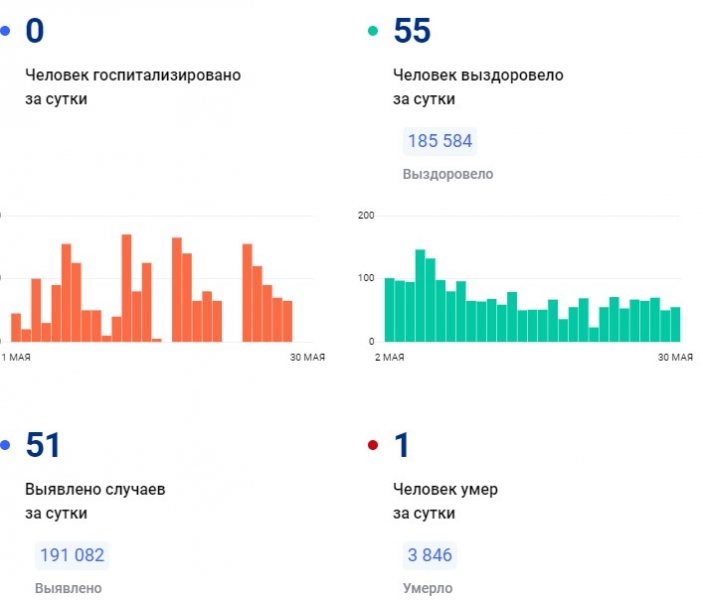
Task: Click the last bar of the green chart
Action: [675, 324]
